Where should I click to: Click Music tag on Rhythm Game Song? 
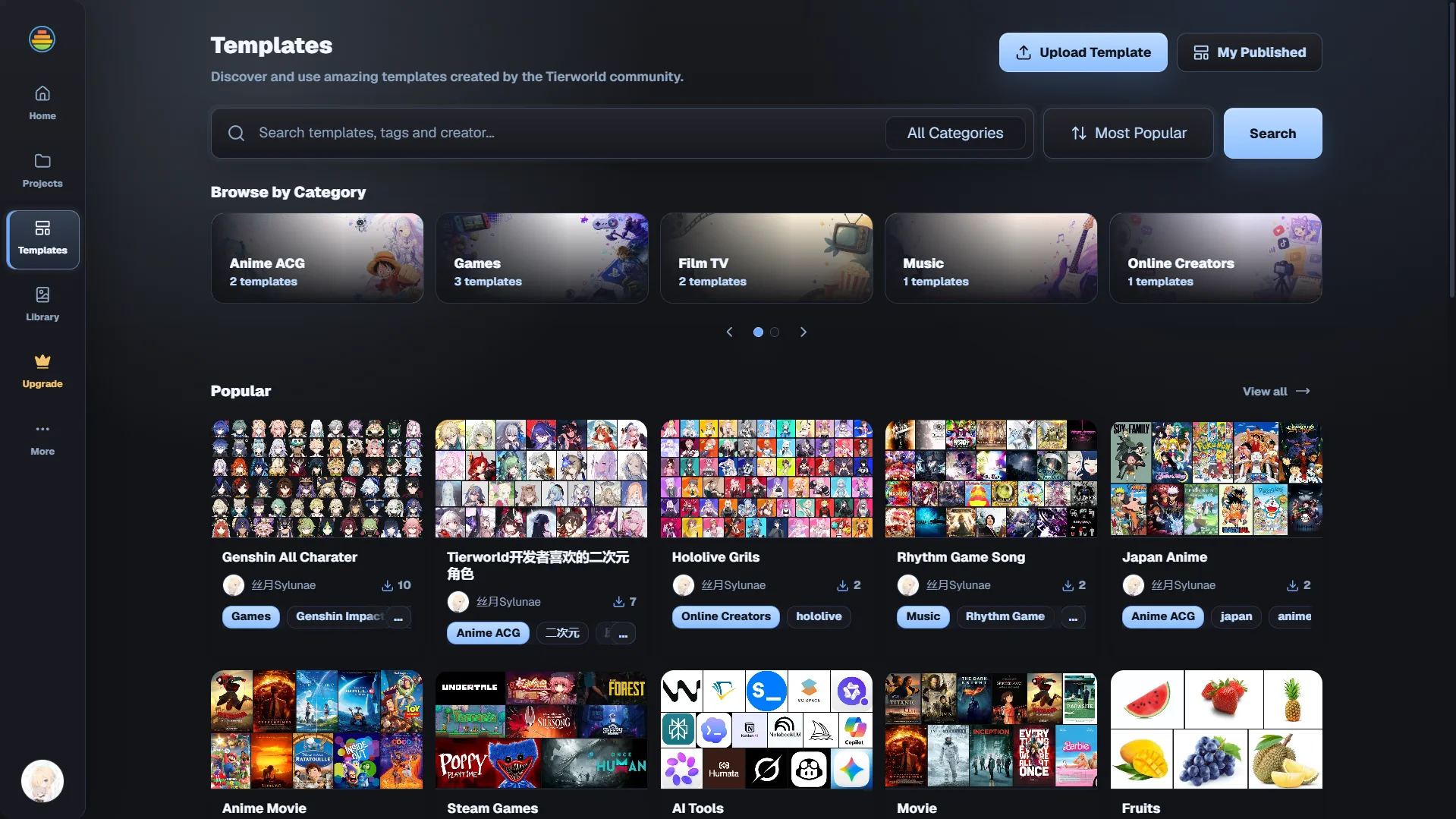coord(923,616)
